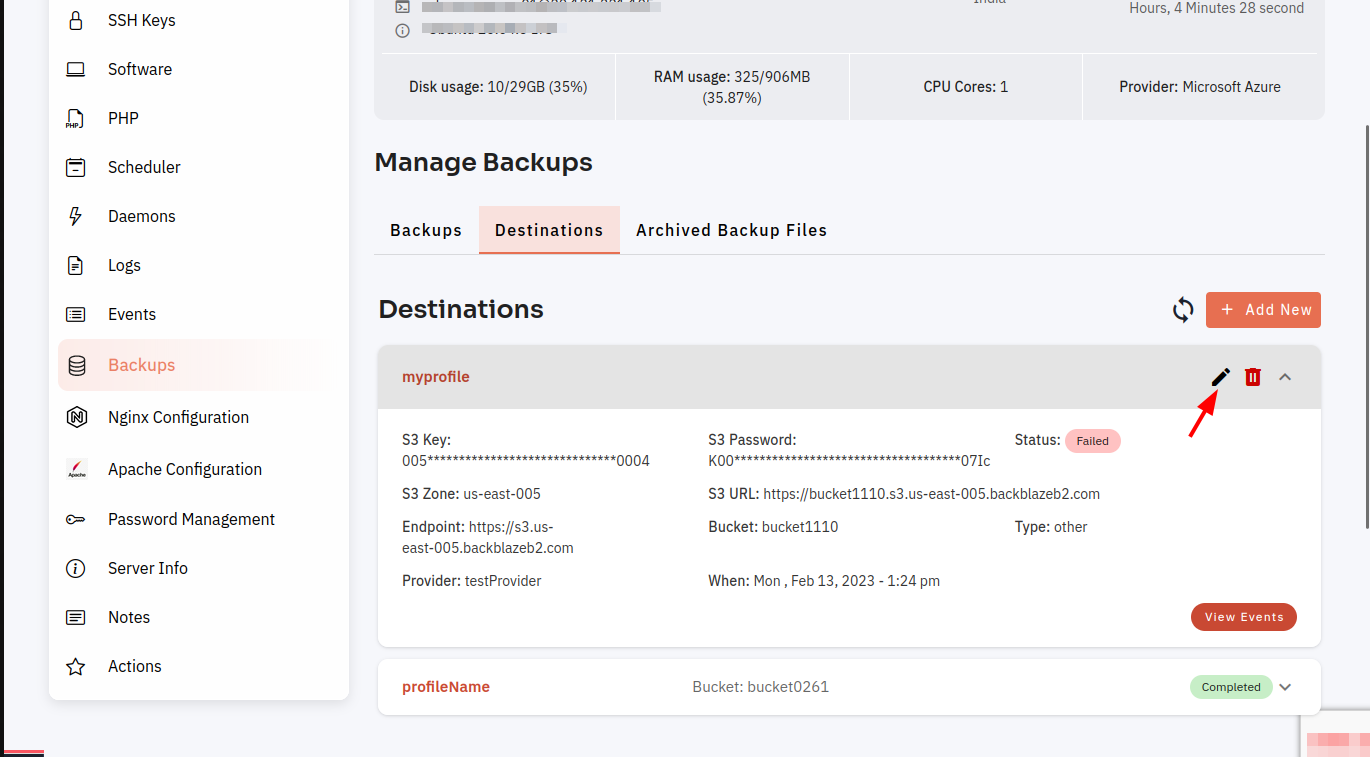
Task: Open the Archived Backup Files tab
Action: tap(732, 230)
